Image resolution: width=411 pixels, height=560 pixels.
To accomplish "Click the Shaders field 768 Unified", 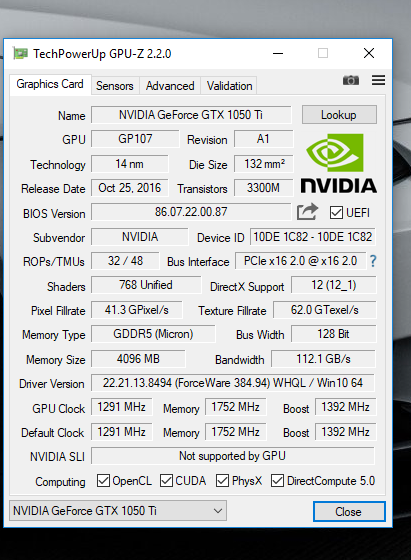I will (x=146, y=285).
